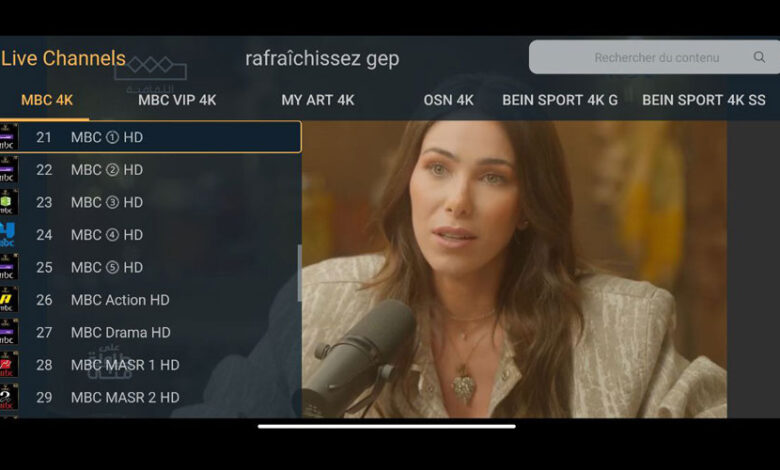
Task: Open the MY ART 4K category
Action: 318,100
